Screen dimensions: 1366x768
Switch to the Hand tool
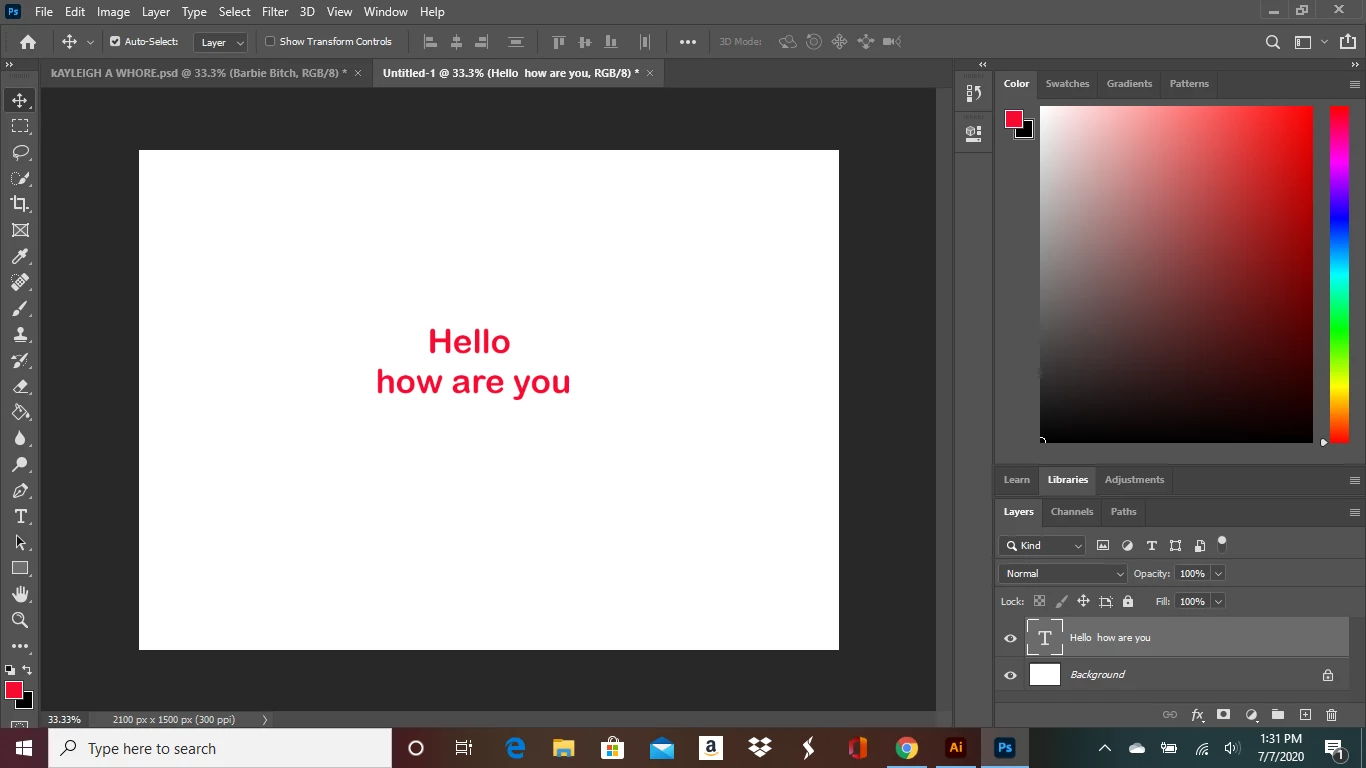(20, 595)
